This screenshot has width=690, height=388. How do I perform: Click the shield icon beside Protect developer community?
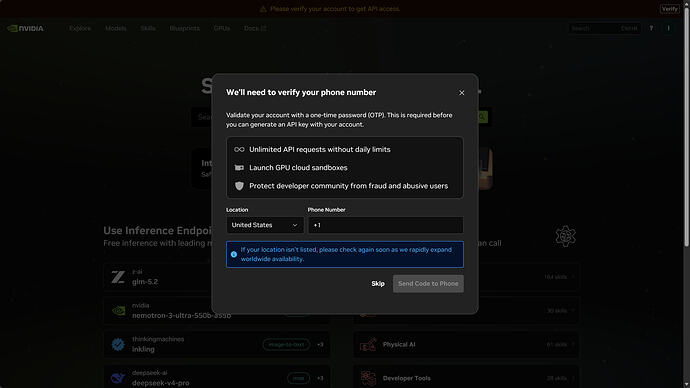239,186
